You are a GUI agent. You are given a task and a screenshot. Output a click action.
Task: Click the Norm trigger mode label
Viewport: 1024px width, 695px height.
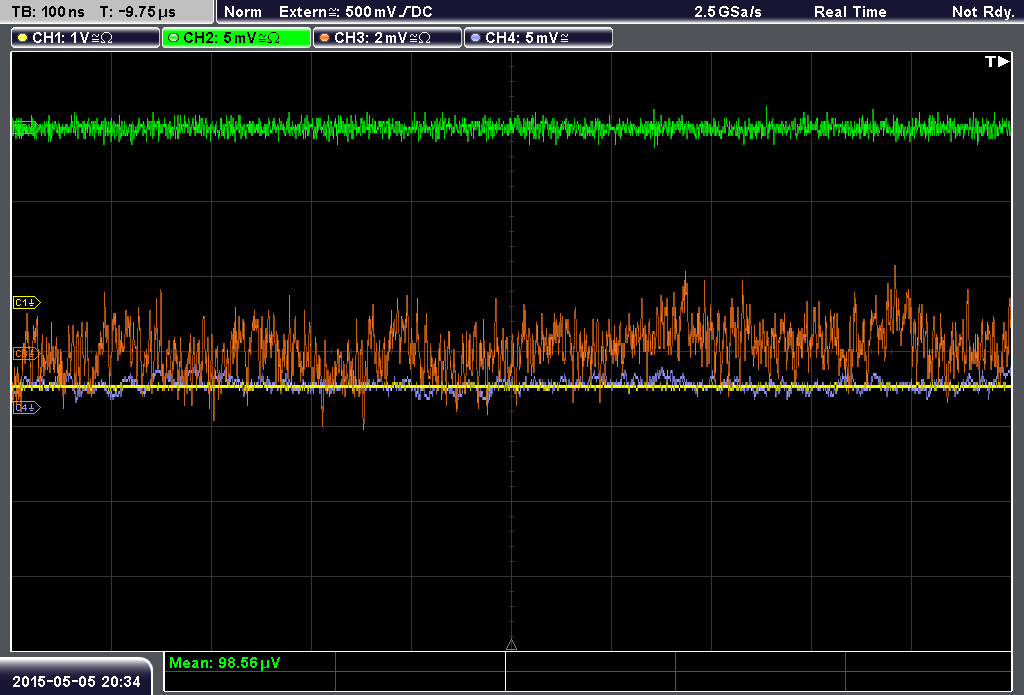point(243,12)
